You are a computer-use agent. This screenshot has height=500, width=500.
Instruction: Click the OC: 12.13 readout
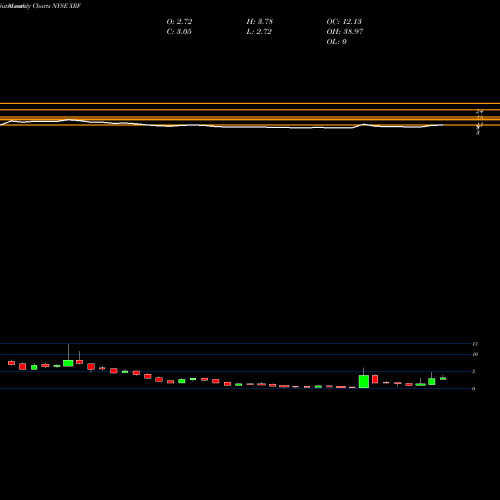(x=344, y=21)
